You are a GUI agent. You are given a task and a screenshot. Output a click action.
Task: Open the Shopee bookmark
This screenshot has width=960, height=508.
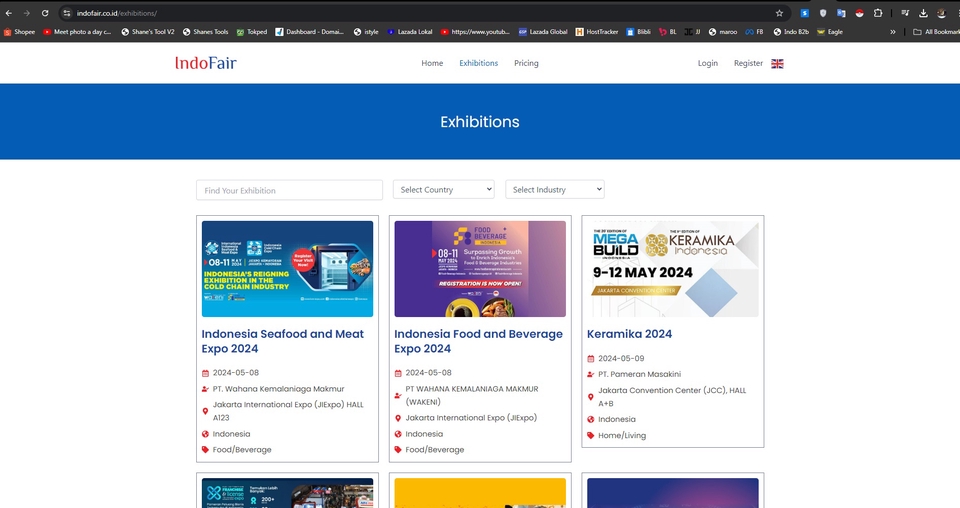(19, 32)
